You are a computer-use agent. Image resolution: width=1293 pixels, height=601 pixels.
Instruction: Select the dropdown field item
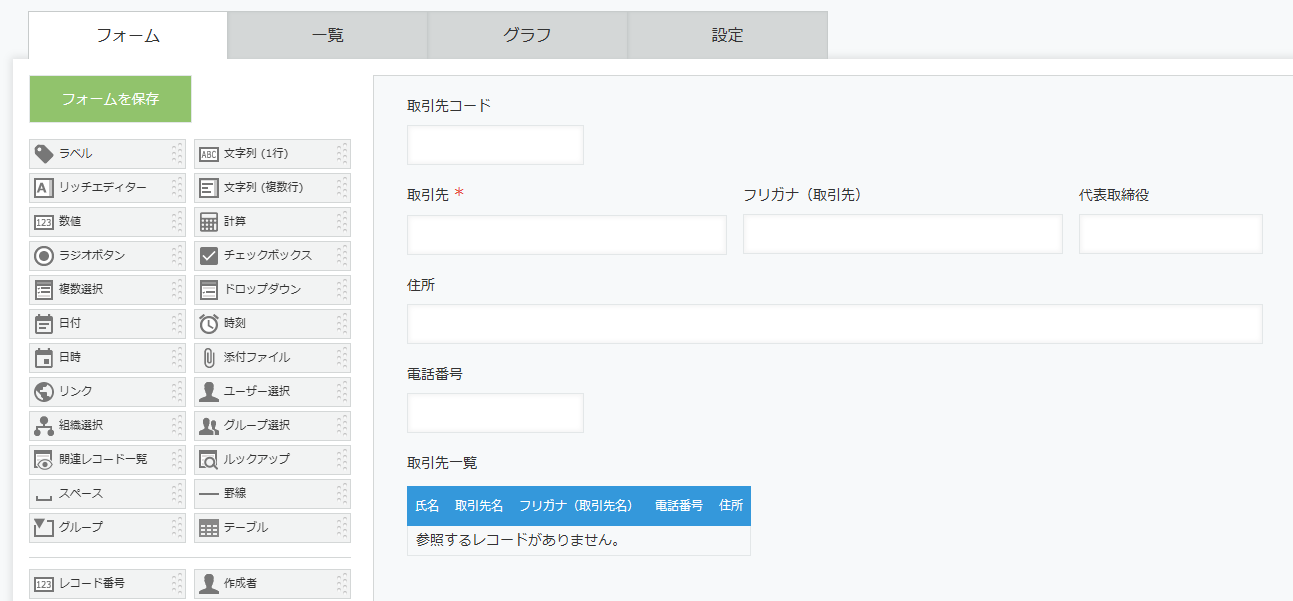click(267, 290)
